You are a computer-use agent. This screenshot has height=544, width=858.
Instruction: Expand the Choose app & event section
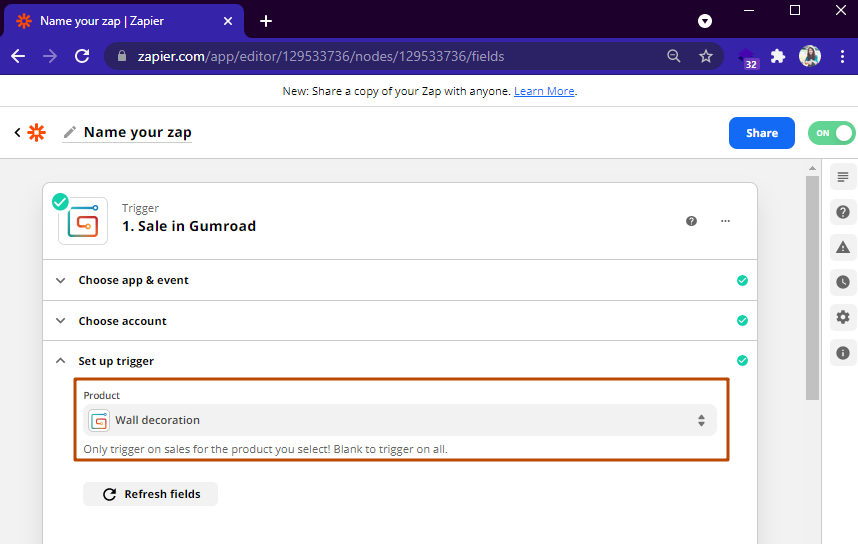[x=400, y=280]
